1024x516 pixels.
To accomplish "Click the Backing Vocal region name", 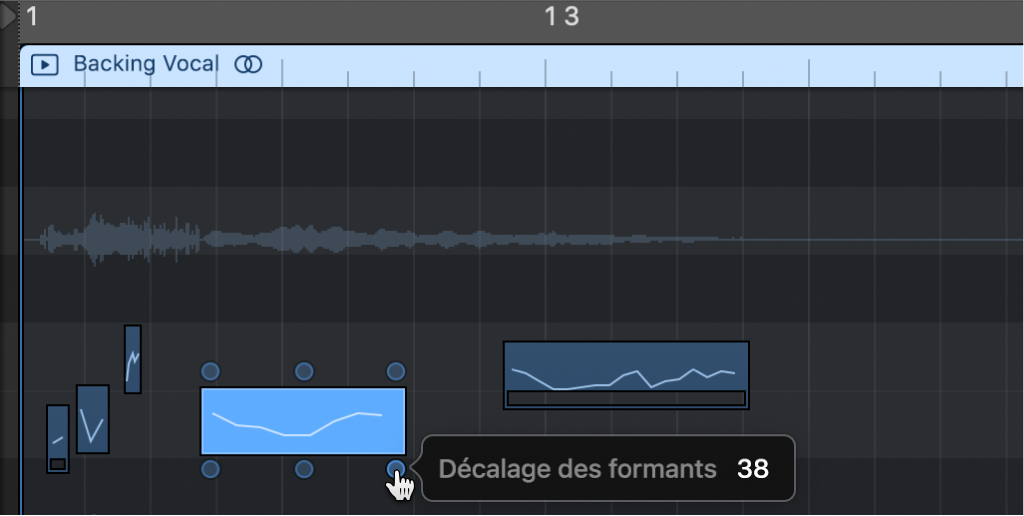I will click(x=145, y=65).
